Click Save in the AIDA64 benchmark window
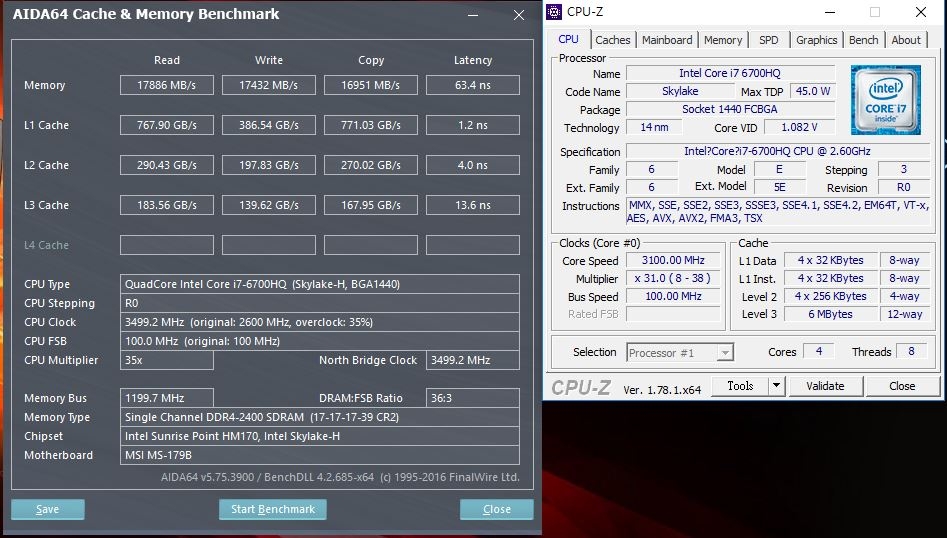 [48, 509]
